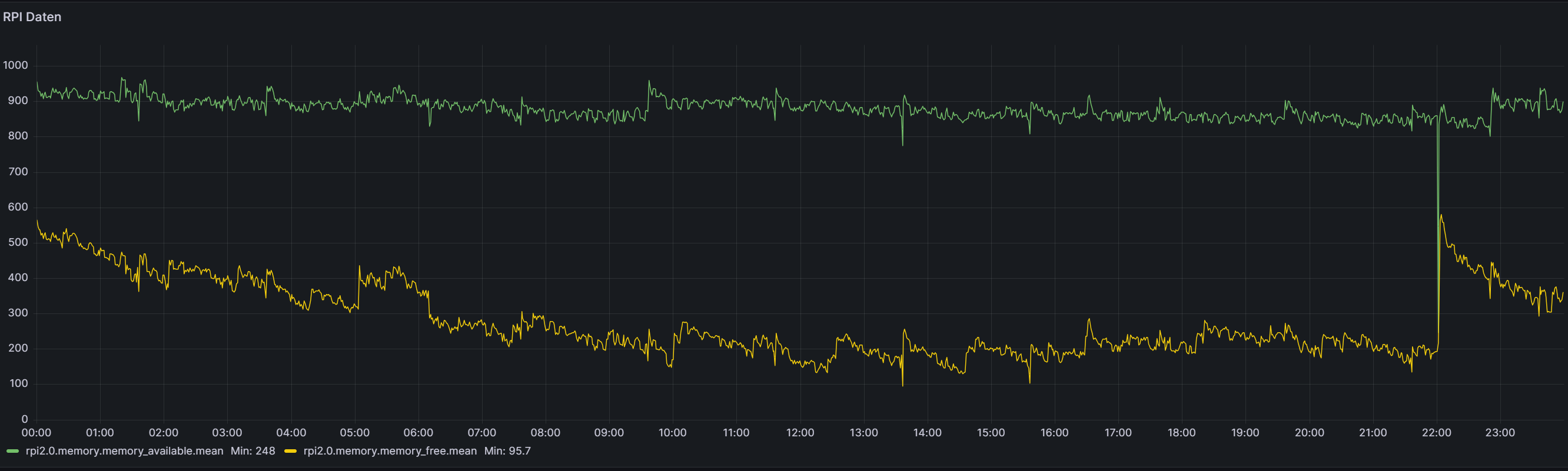Click the "Min: 248" legend value
This screenshot has height=471, width=1568.
253,451
